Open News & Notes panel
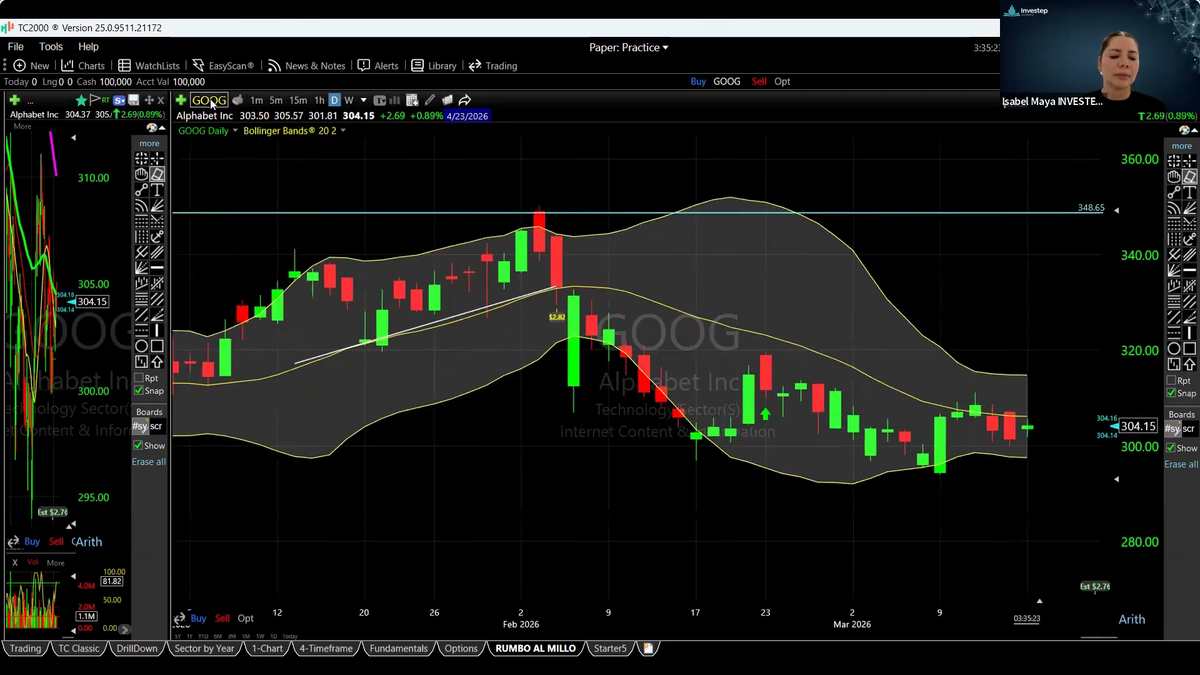Screen dimensions: 1200x675 click(307, 66)
